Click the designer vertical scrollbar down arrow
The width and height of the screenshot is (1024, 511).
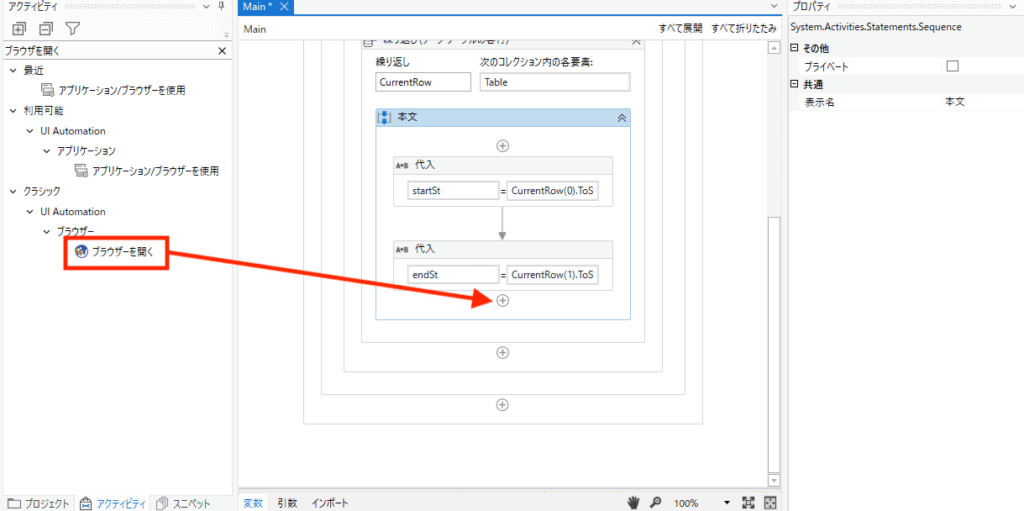point(775,480)
